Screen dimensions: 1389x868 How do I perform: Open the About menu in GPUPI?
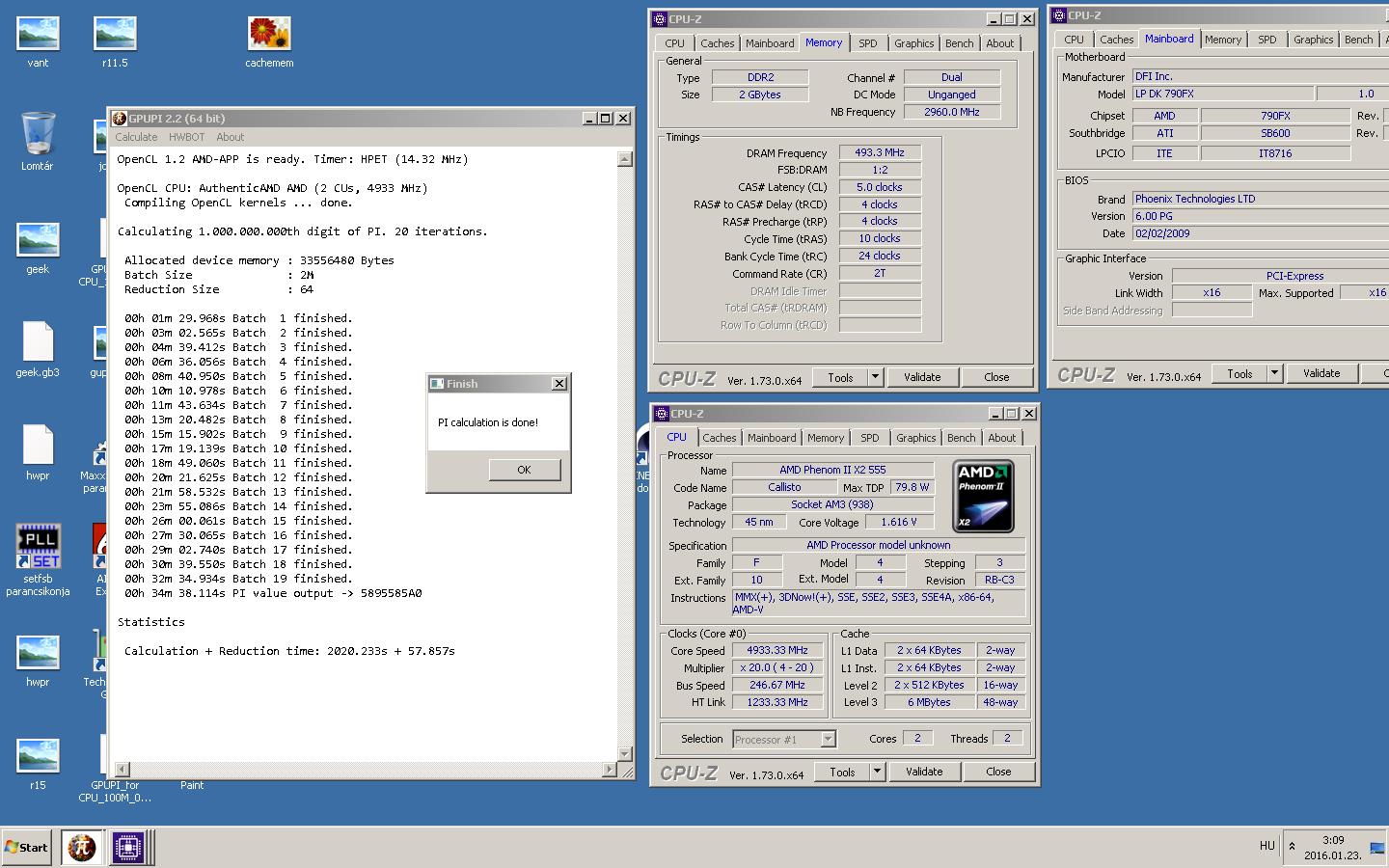[x=230, y=137]
